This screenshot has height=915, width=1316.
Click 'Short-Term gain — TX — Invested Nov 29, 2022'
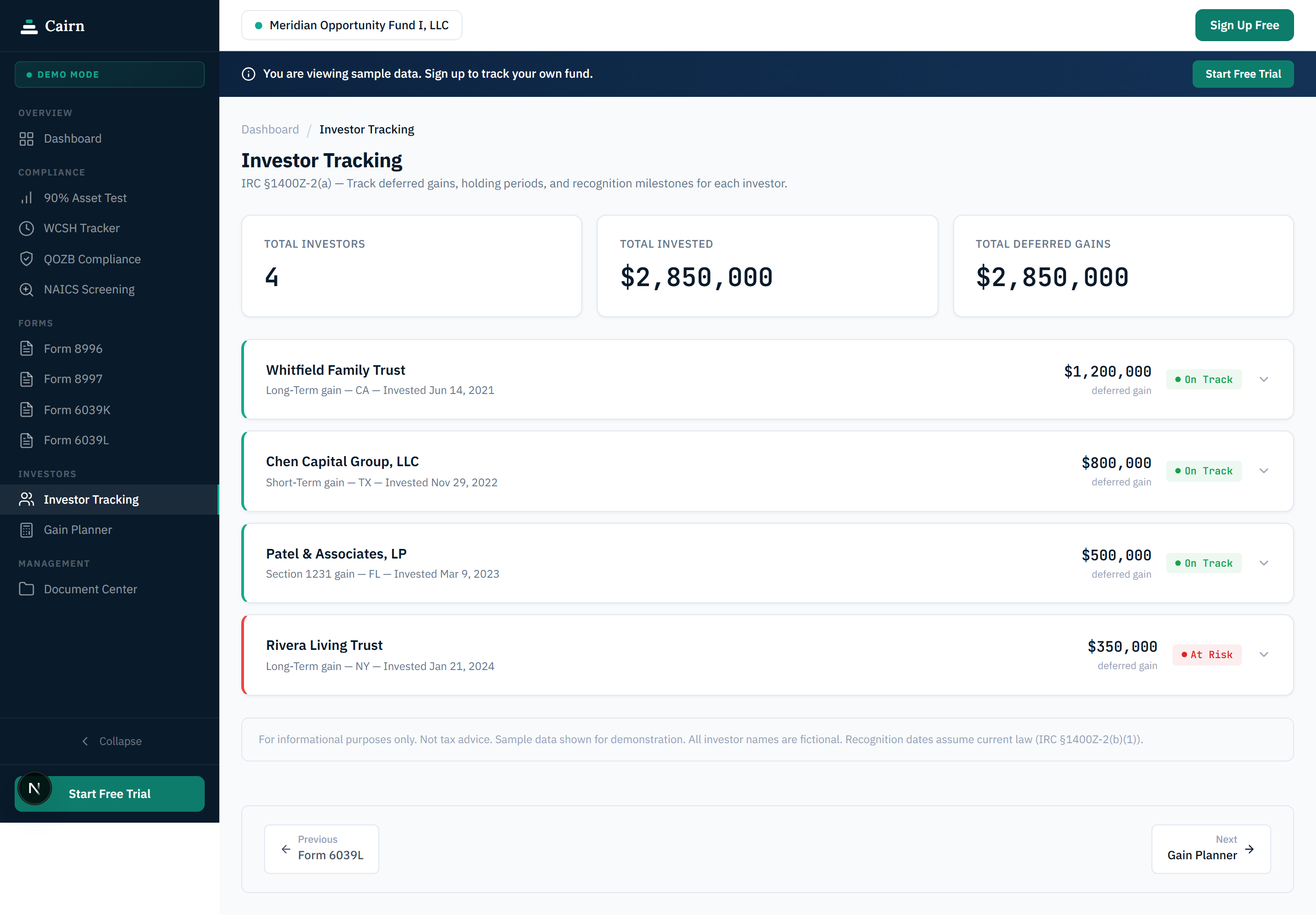pos(382,483)
